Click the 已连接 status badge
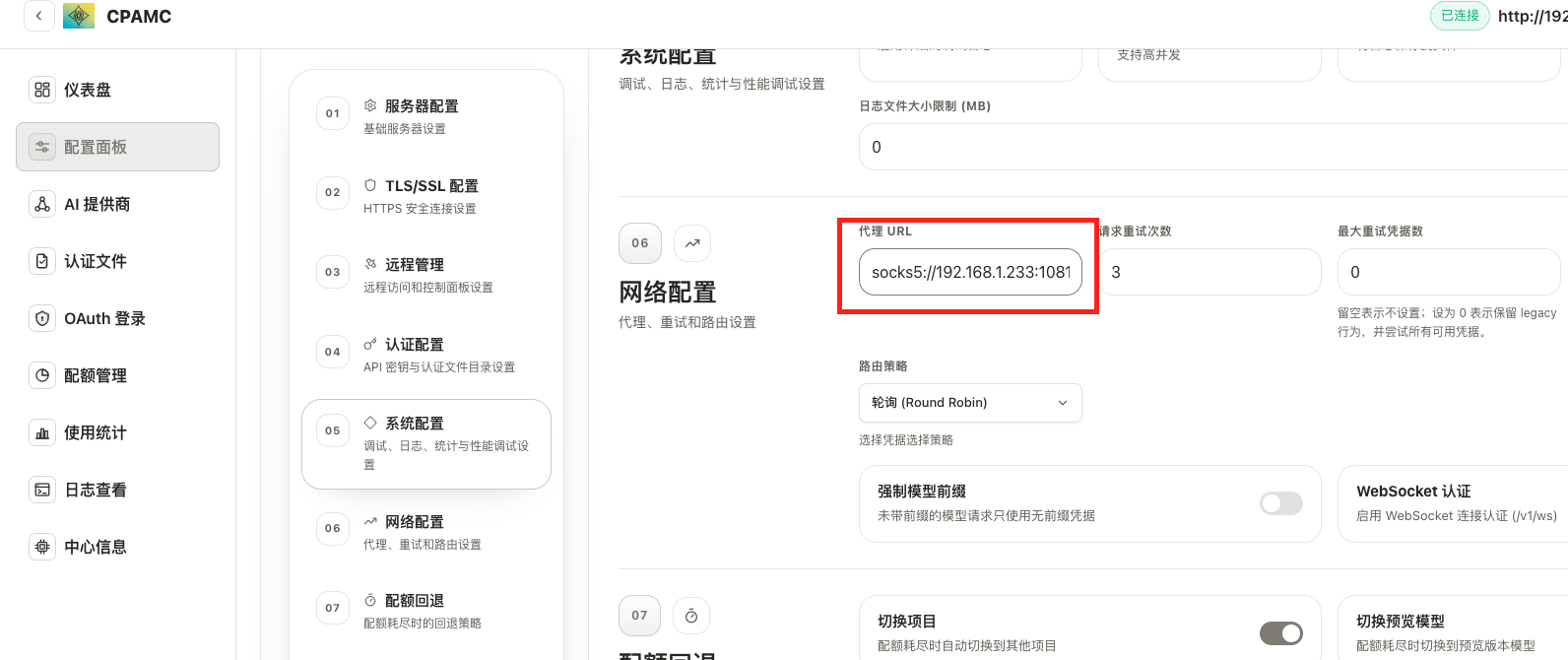Image resolution: width=1568 pixels, height=660 pixels. (x=1461, y=16)
